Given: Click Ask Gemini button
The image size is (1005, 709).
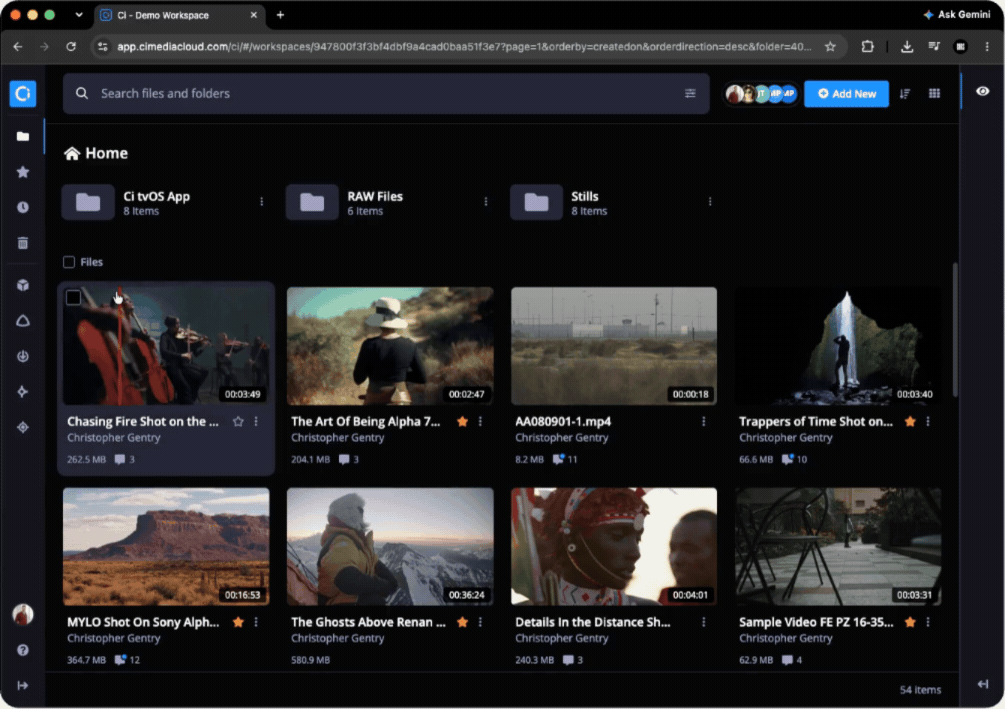Looking at the screenshot, I should point(956,14).
